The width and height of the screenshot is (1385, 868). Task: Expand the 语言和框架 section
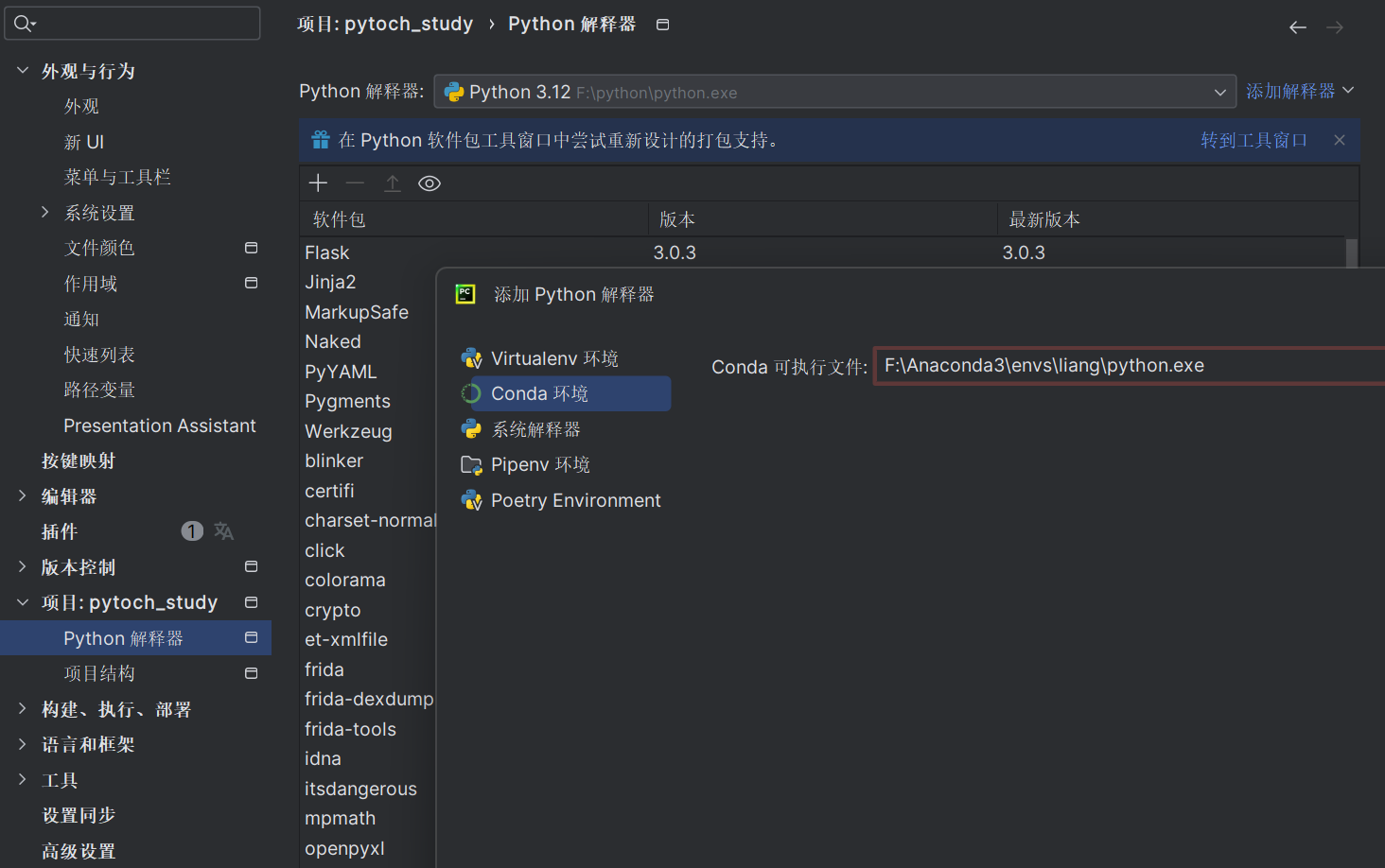[x=23, y=744]
